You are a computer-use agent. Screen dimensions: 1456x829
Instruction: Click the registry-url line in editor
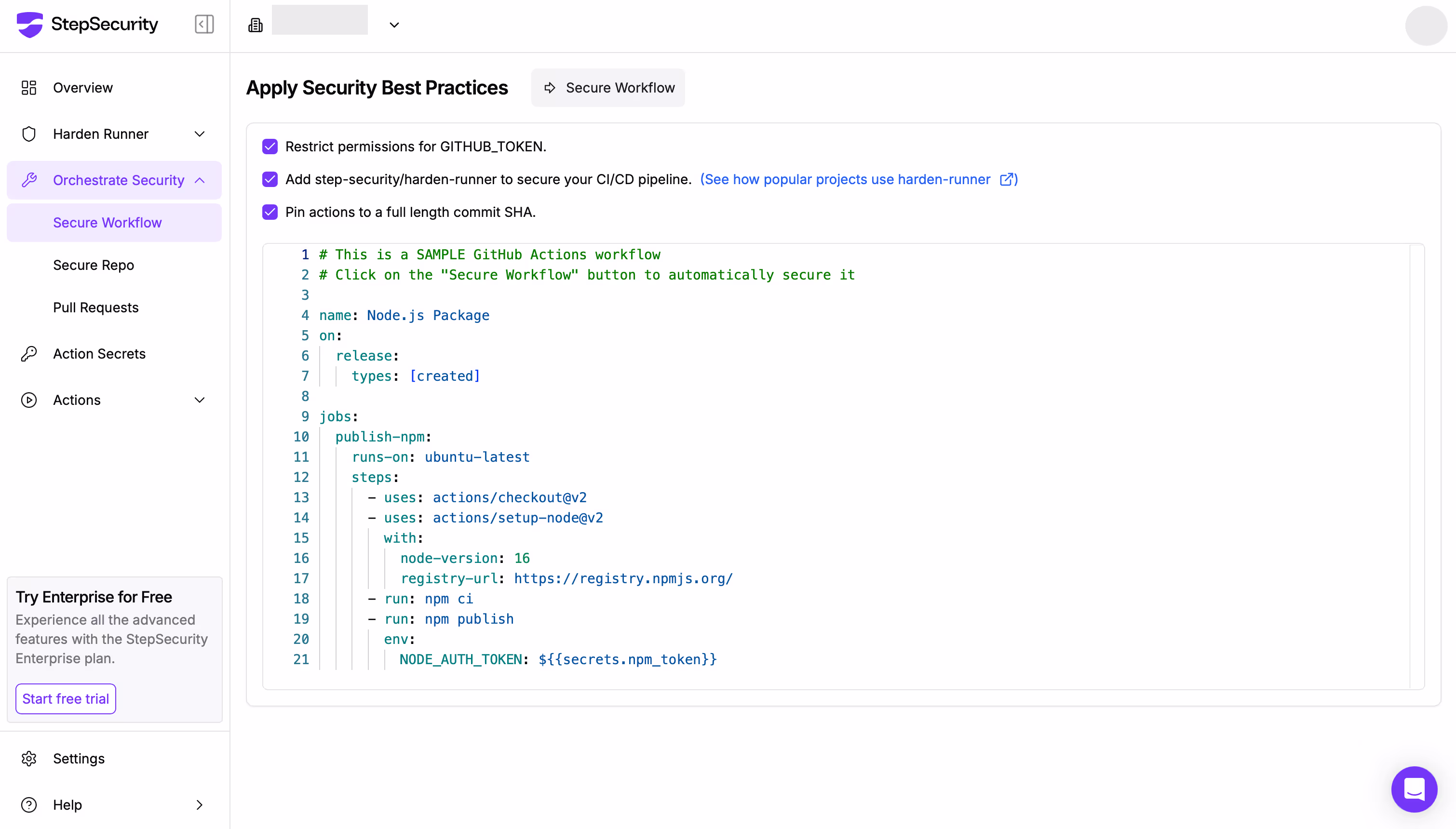point(566,578)
